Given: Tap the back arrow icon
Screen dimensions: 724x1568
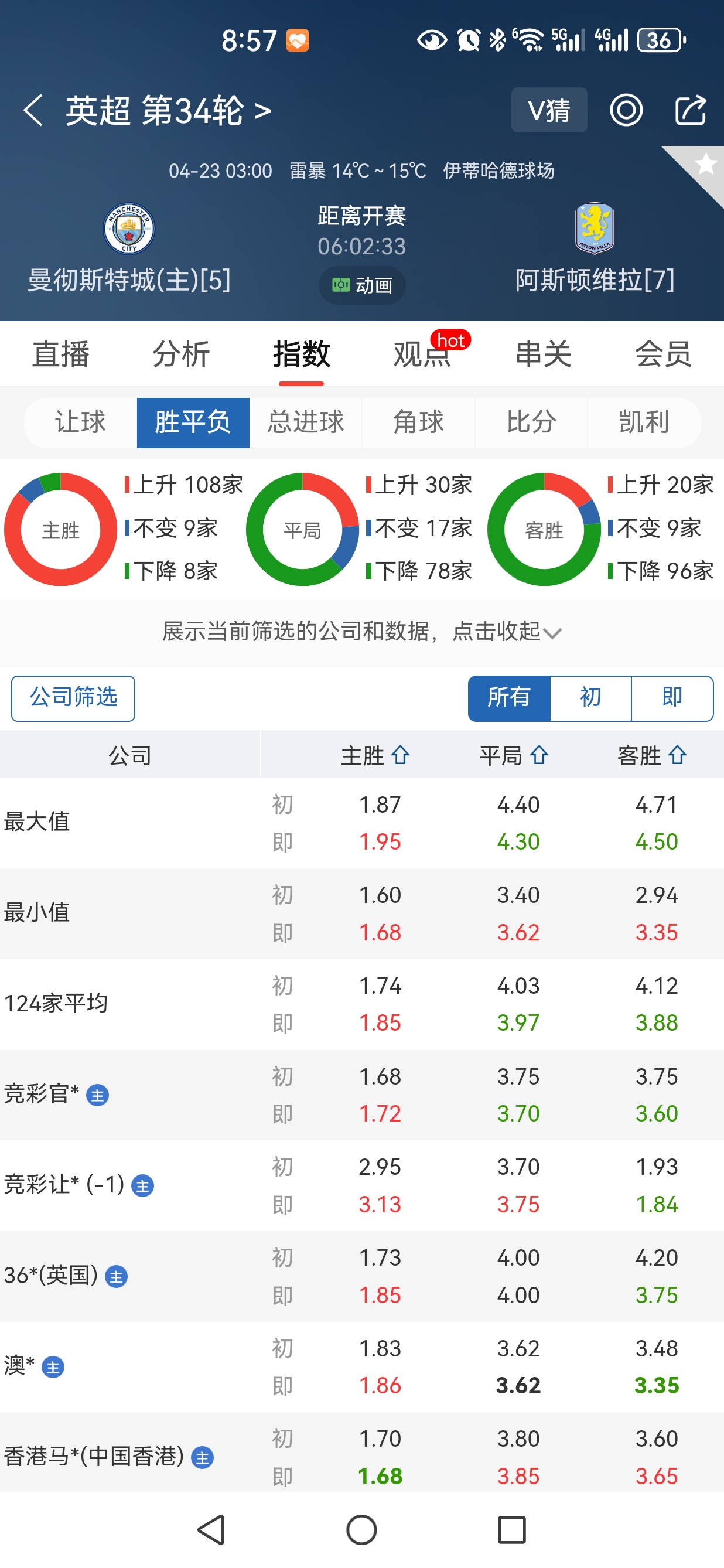Looking at the screenshot, I should [33, 110].
